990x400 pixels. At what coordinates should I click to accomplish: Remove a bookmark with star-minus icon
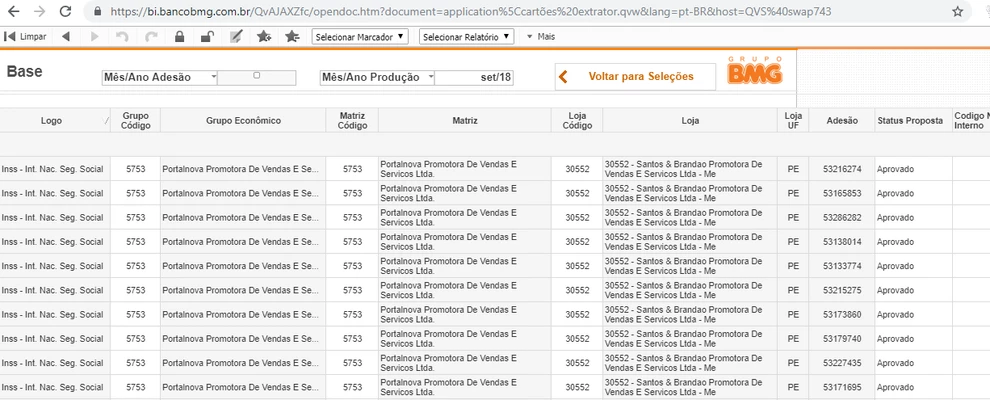coord(292,37)
